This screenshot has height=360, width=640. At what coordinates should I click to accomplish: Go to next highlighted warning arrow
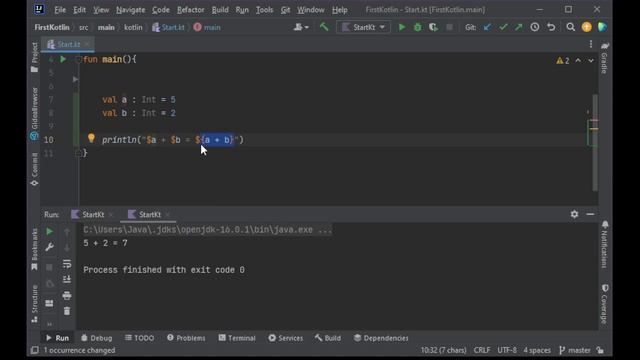tap(591, 60)
